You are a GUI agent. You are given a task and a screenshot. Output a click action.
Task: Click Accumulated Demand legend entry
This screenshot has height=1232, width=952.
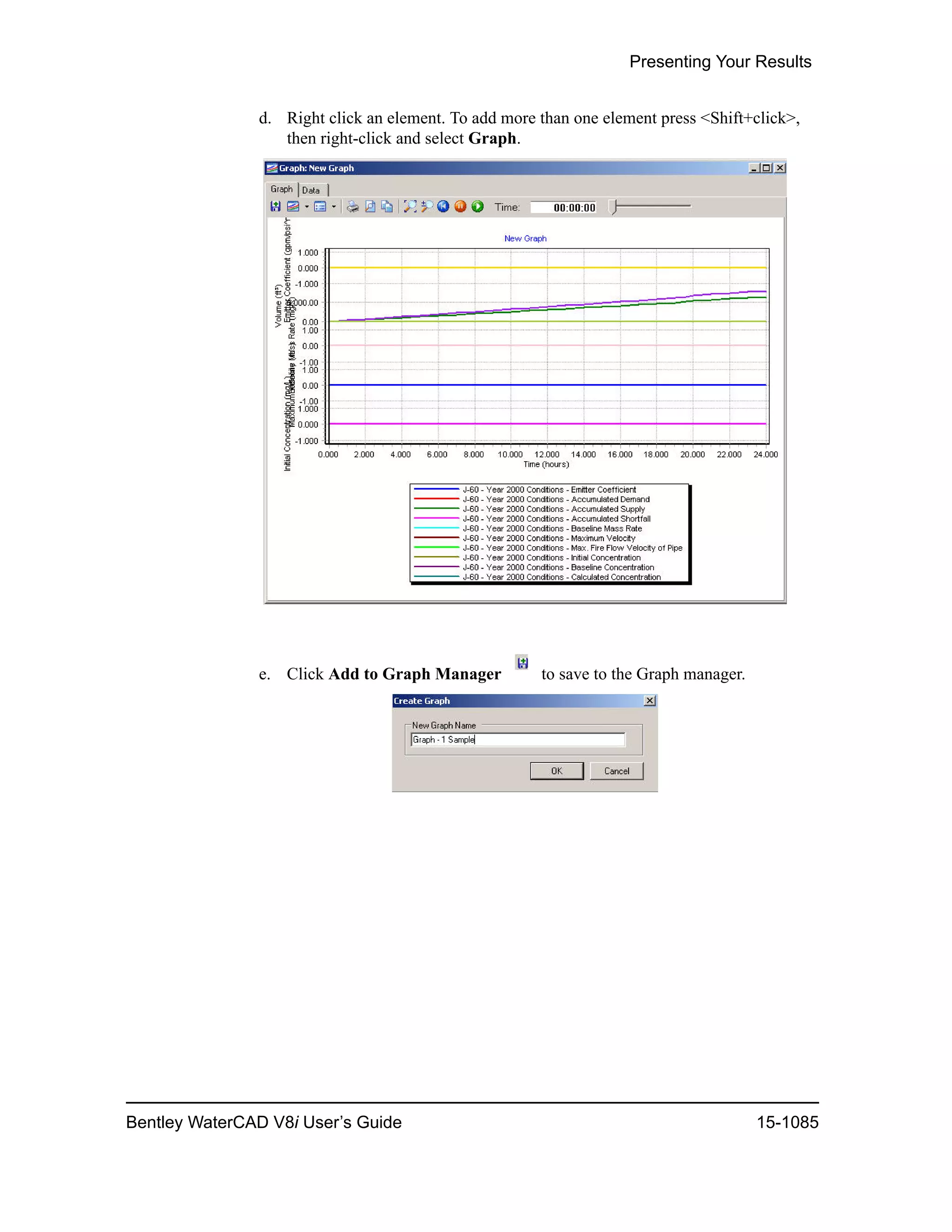point(531,499)
